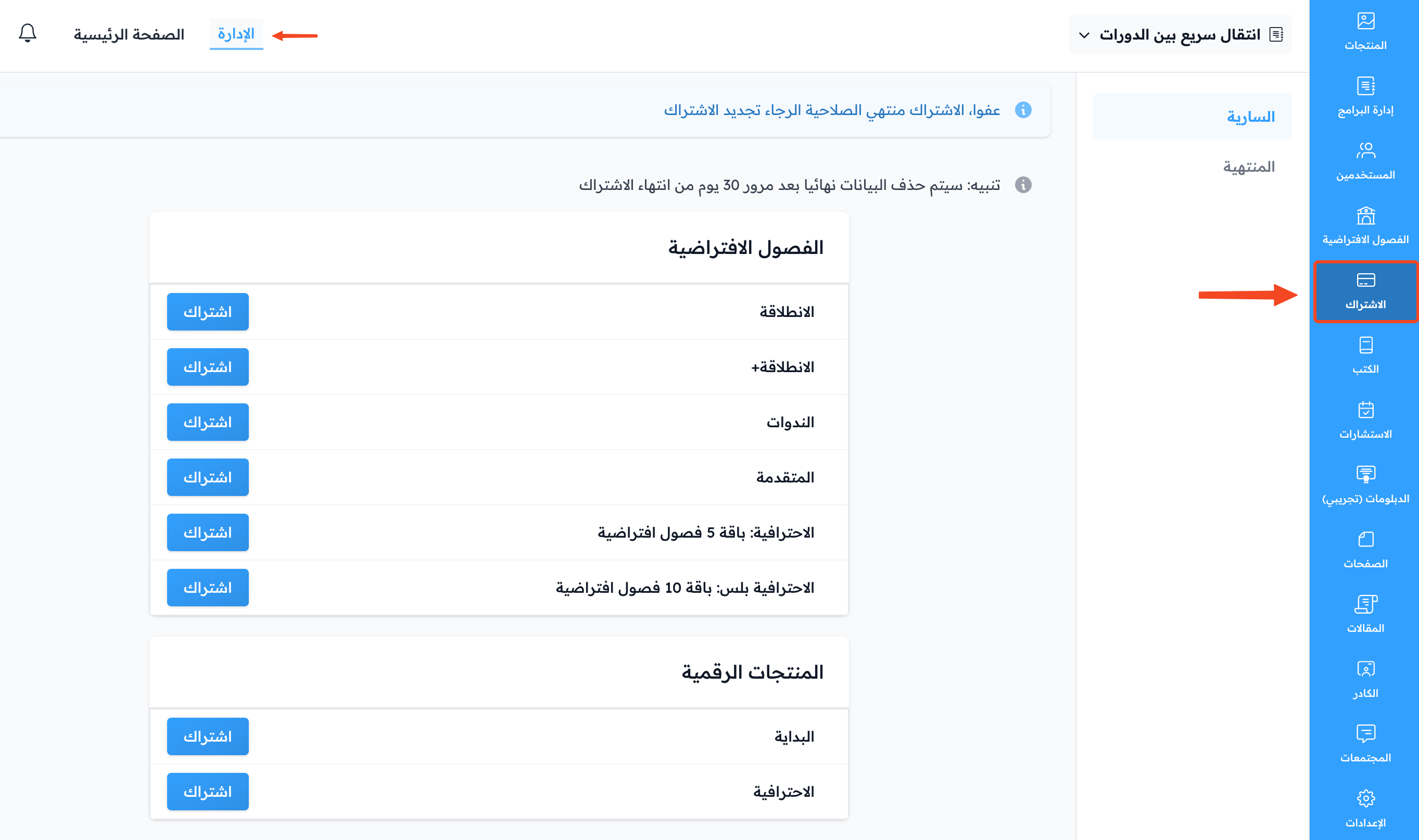Subscribe to the الندوات plan

[208, 422]
